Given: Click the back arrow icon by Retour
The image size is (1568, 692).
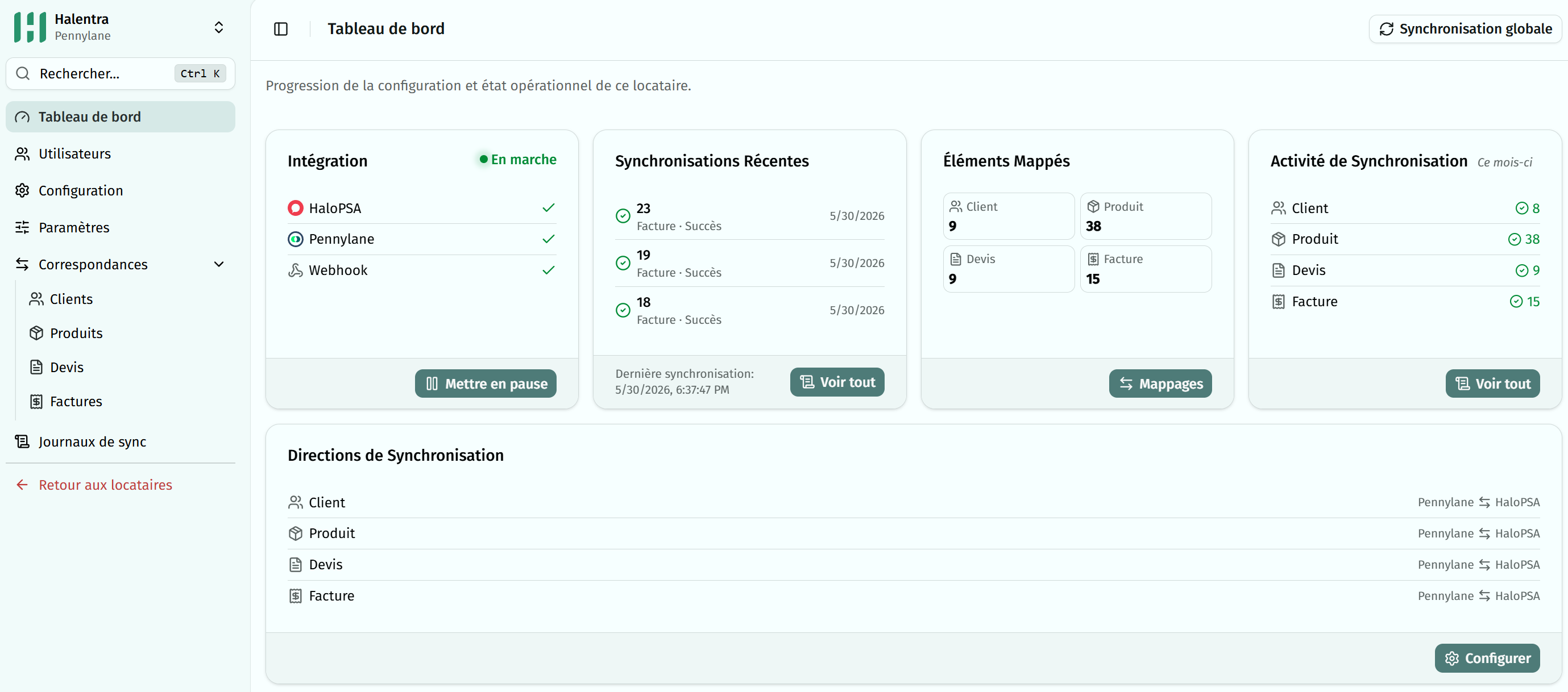Looking at the screenshot, I should click(x=23, y=485).
